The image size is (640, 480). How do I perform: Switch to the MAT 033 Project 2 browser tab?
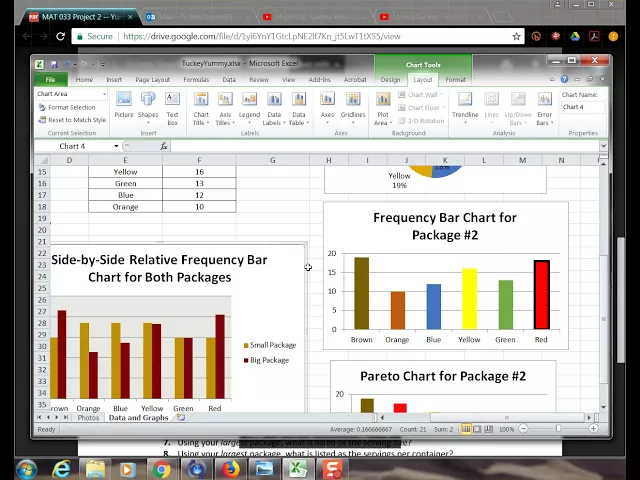click(80, 17)
